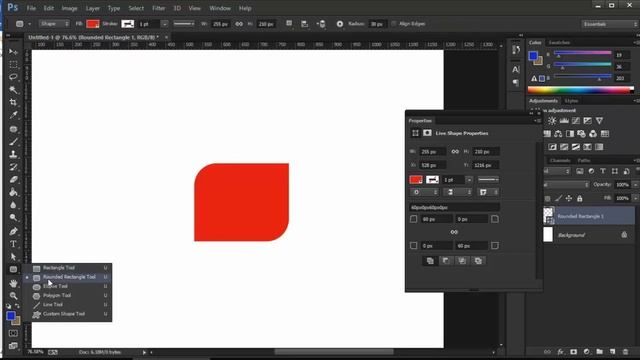
Task: Select the Horizontal Type tool
Action: (13, 244)
